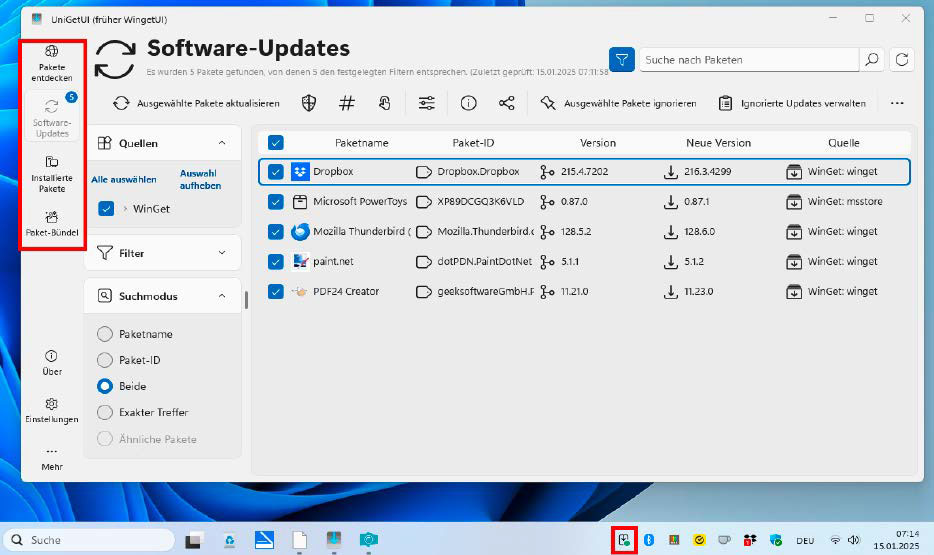934x555 pixels.
Task: Collapse the Suchmodus panel
Action: 222,296
